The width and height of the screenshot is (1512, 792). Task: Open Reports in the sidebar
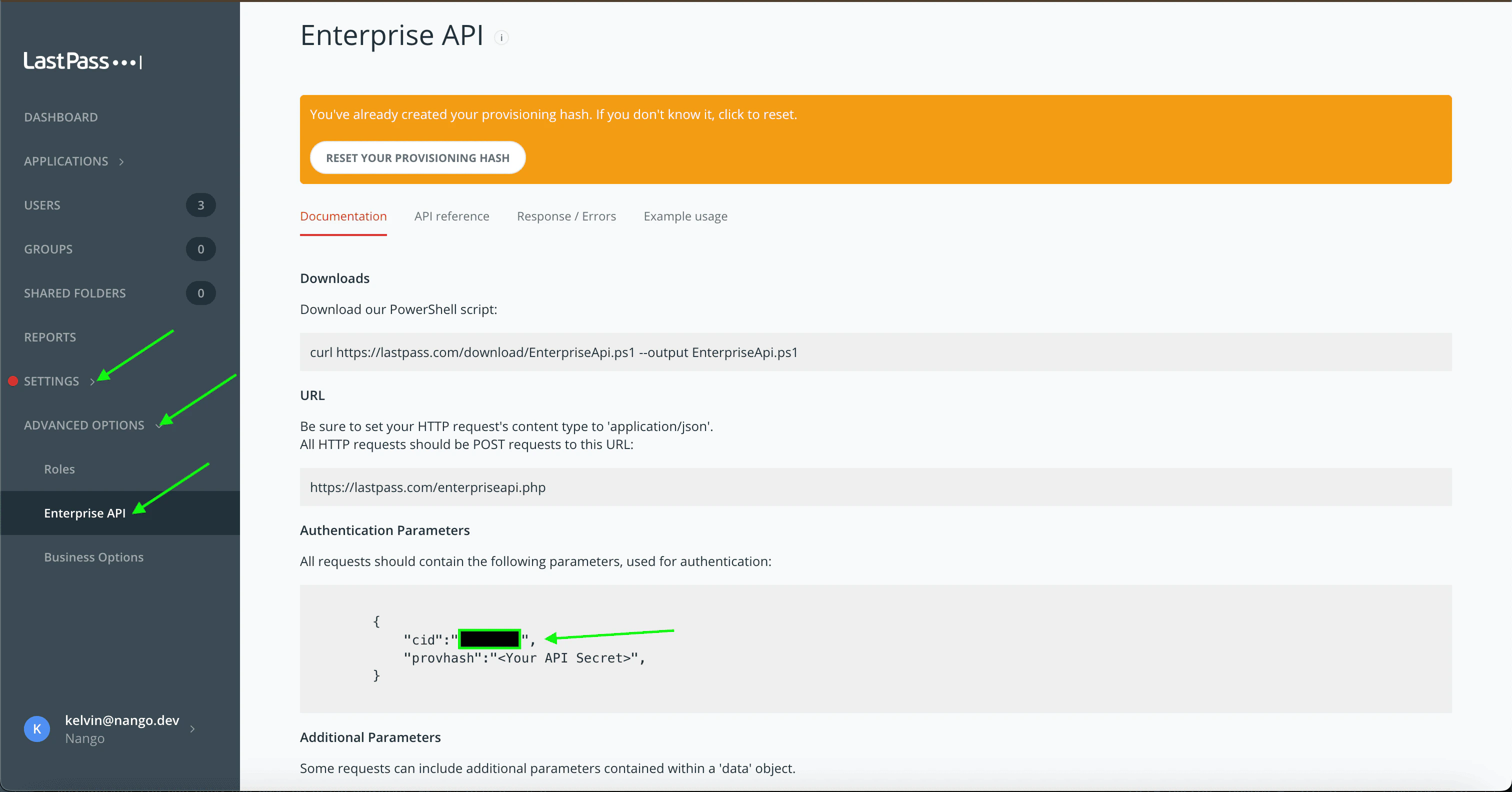pos(50,337)
